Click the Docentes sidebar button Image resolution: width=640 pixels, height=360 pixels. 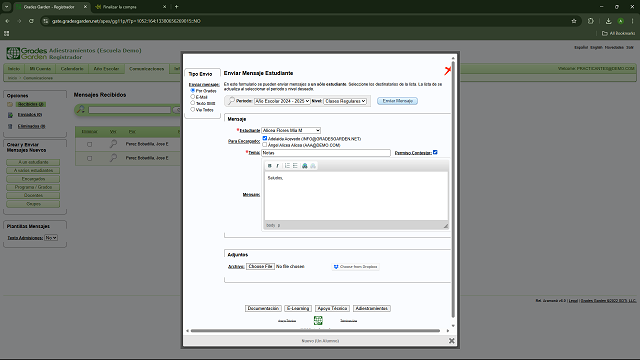[x=33, y=196]
